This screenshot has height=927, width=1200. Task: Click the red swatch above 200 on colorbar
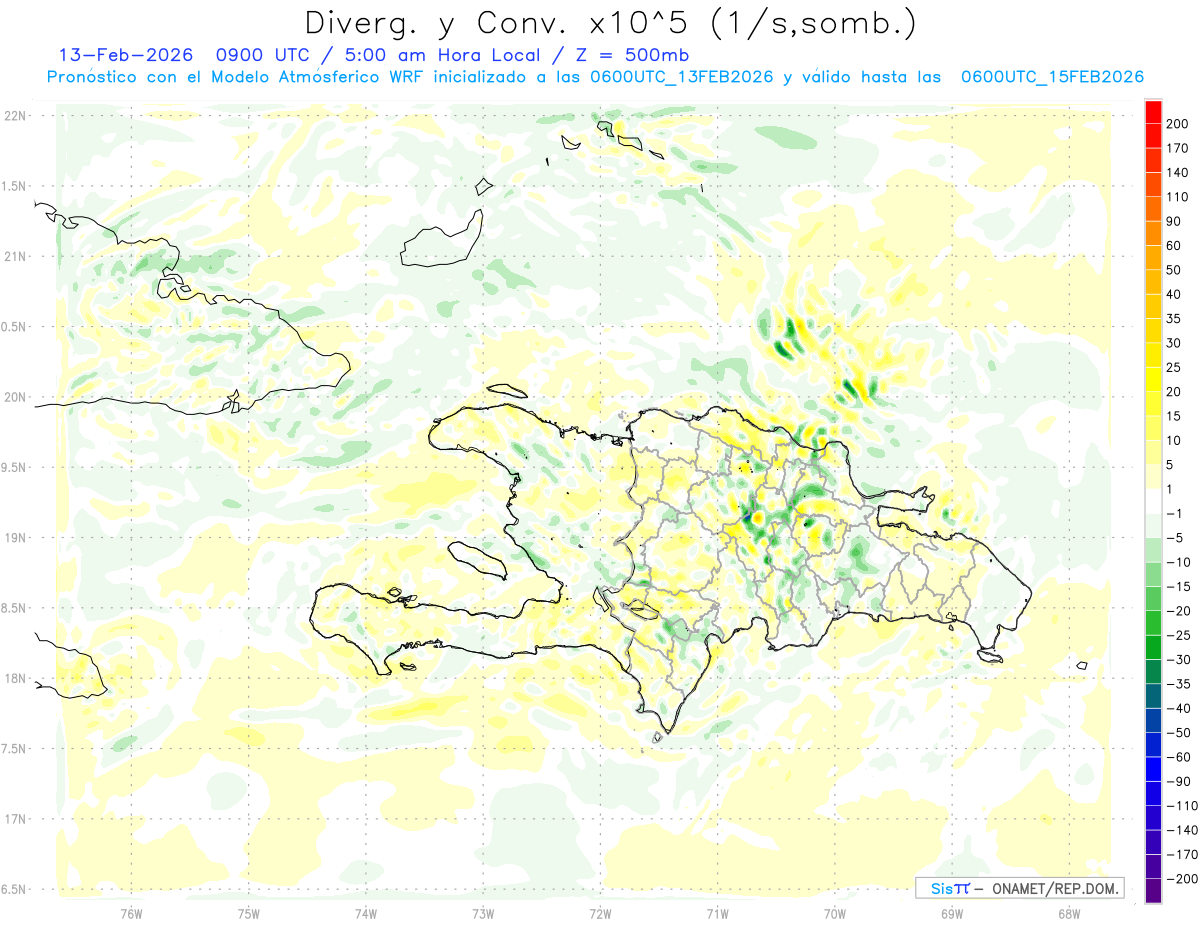(x=1153, y=111)
